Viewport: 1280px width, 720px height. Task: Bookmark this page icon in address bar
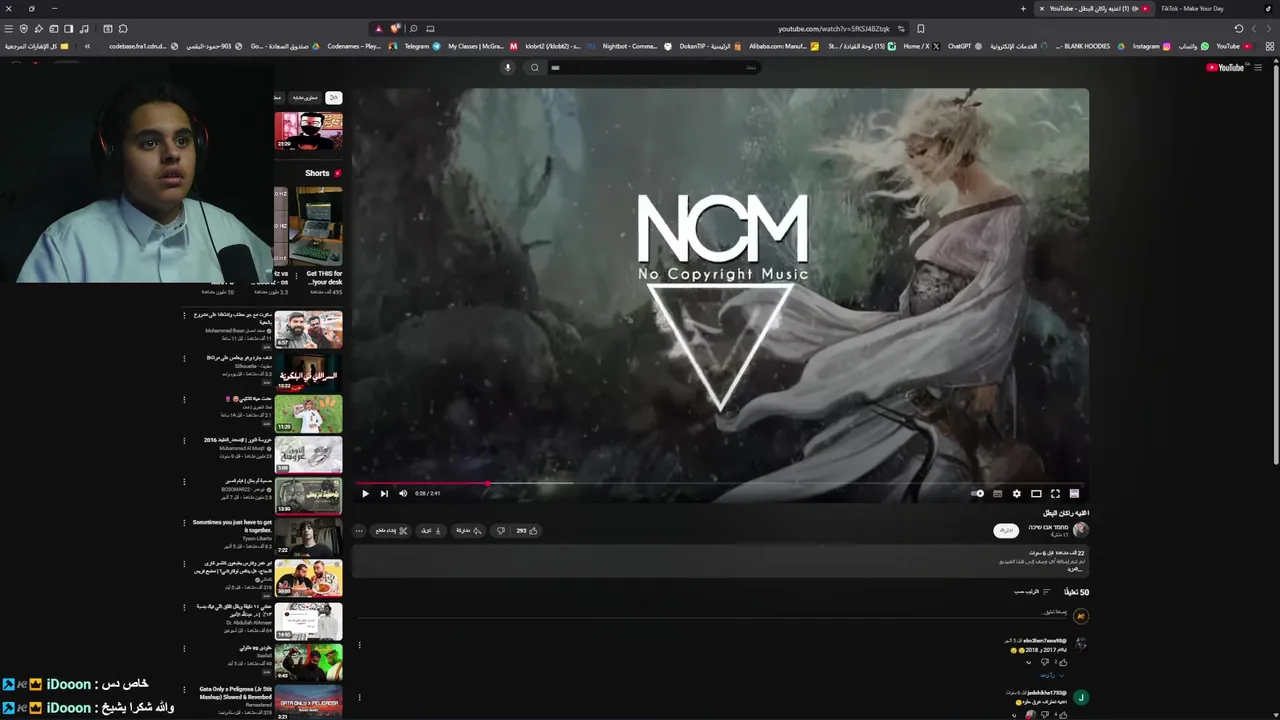[921, 28]
